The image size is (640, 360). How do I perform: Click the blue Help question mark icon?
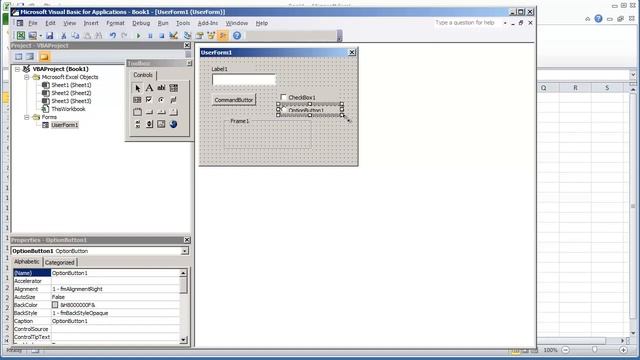(237, 36)
